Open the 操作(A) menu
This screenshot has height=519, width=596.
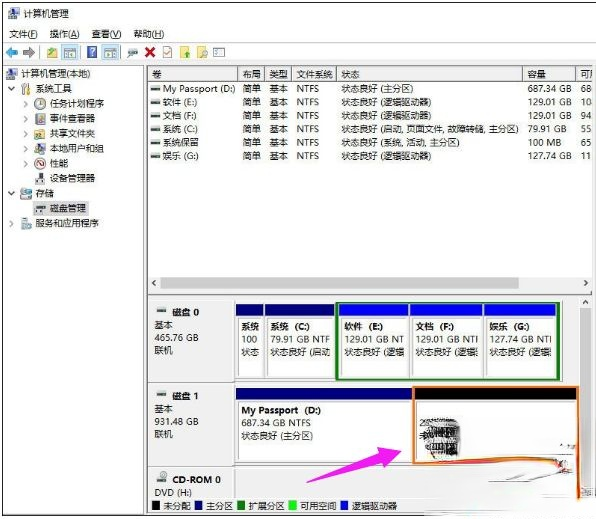click(64, 34)
